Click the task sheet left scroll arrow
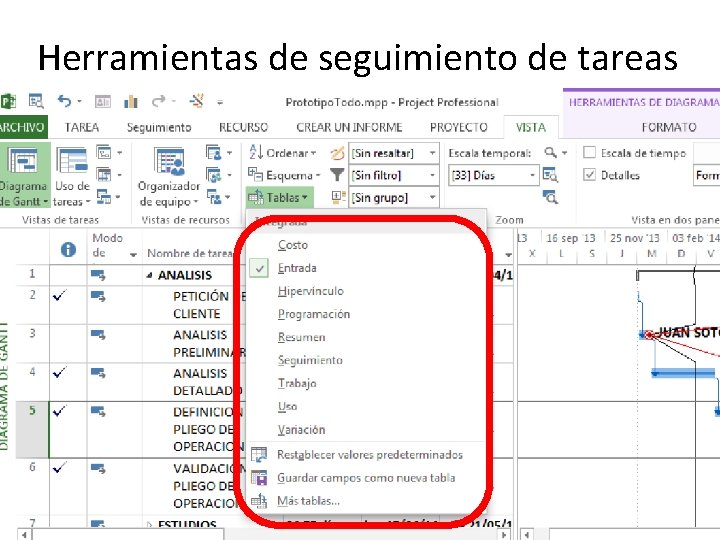Image resolution: width=720 pixels, height=540 pixels. (x=24, y=534)
